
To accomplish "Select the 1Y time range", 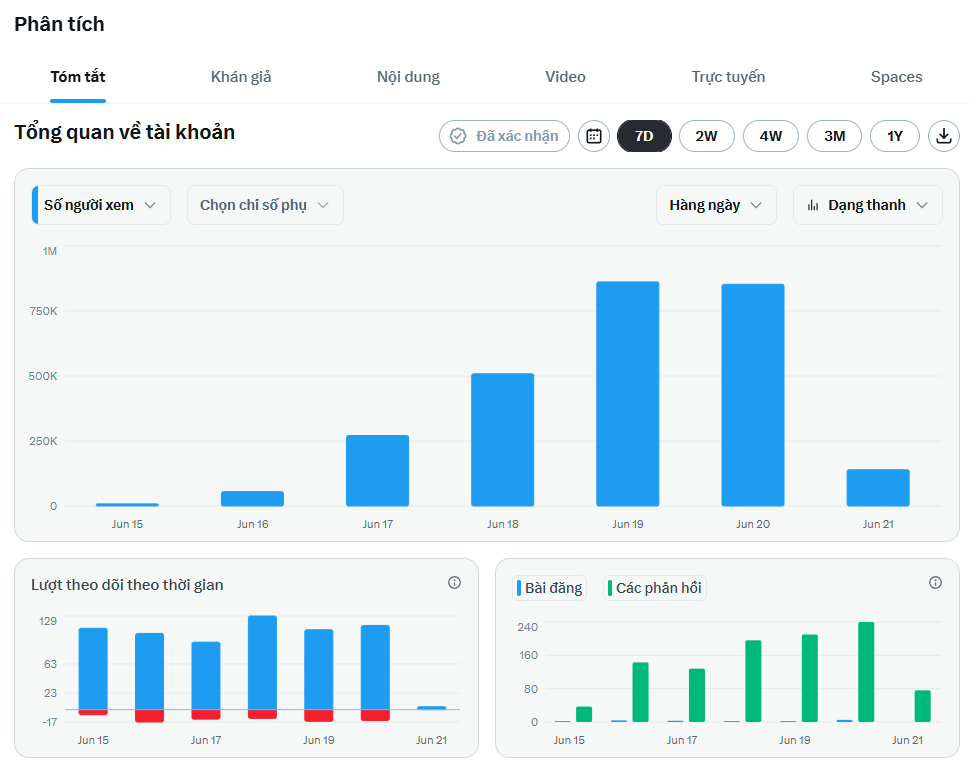I will (895, 136).
